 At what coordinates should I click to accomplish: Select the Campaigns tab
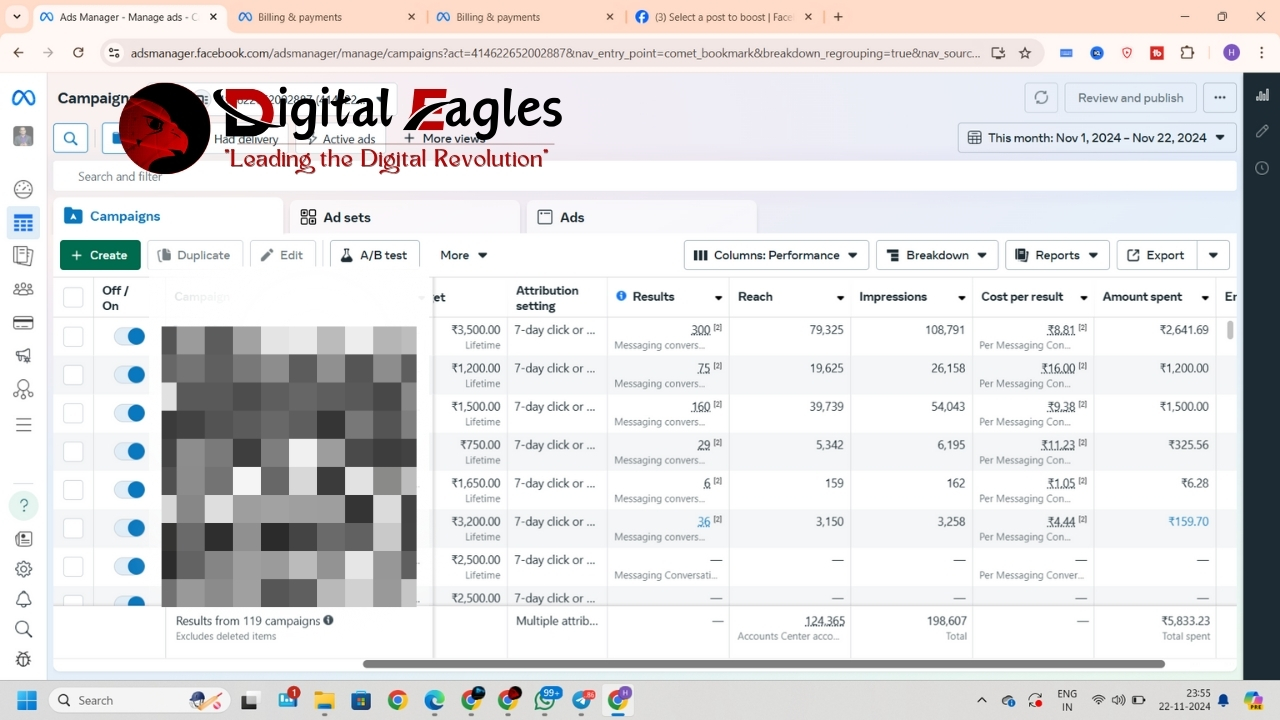tap(168, 216)
